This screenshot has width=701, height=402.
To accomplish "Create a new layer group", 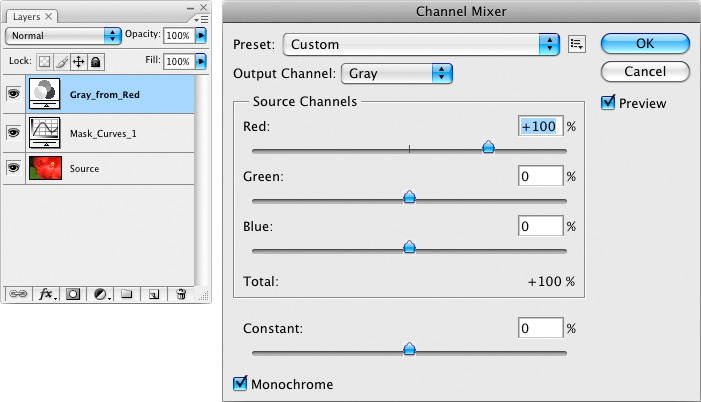I will [127, 295].
